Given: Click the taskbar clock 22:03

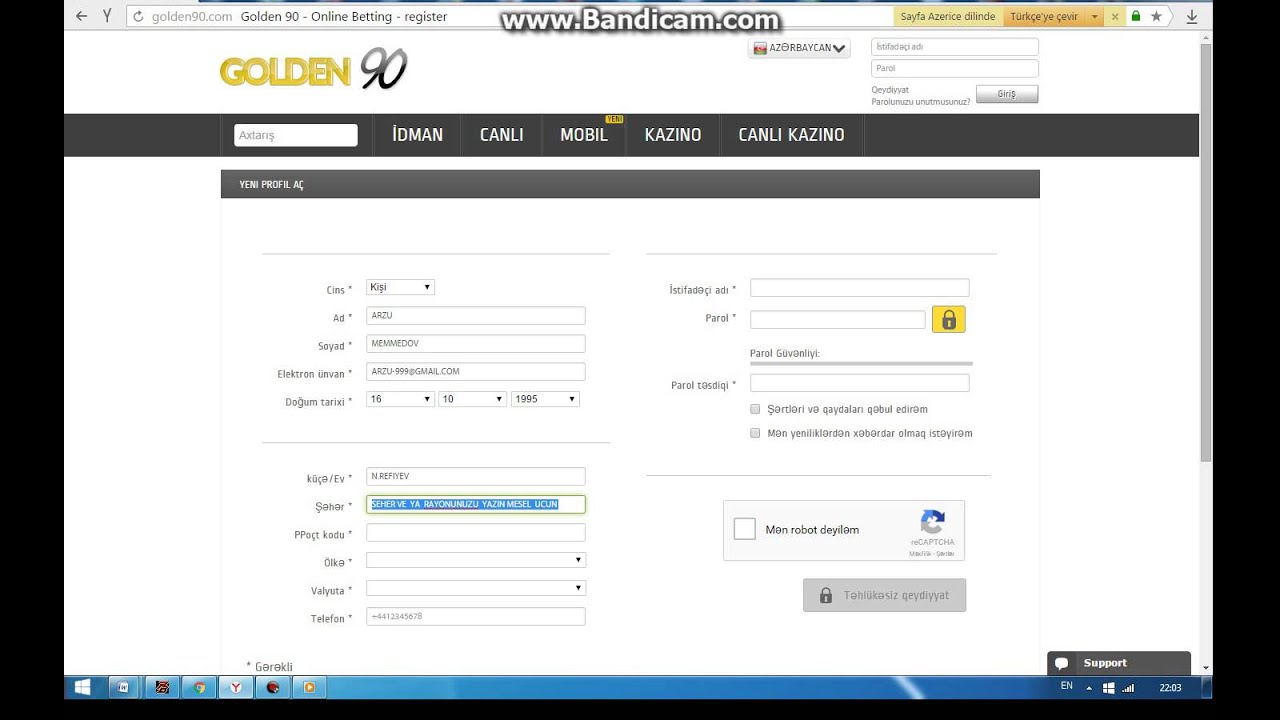Looking at the screenshot, I should 1170,688.
